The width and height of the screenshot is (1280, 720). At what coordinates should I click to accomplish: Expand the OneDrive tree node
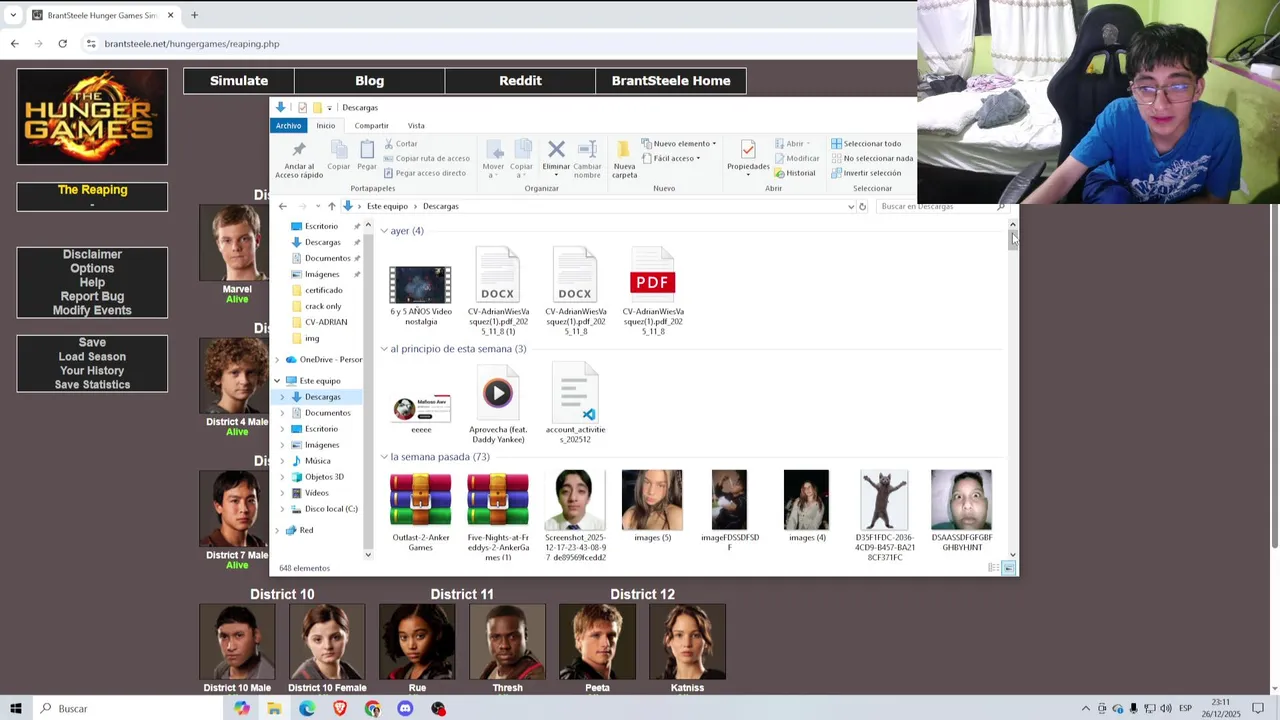click(x=277, y=360)
